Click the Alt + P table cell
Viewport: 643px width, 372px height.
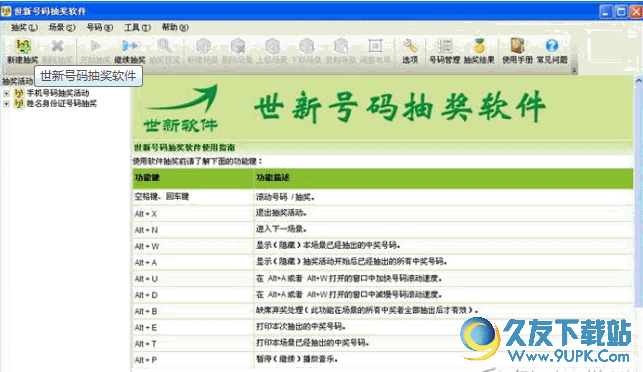coord(193,360)
